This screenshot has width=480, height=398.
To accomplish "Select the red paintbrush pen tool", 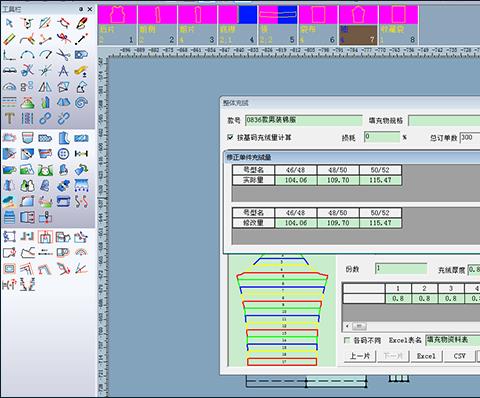I will click(x=81, y=23).
